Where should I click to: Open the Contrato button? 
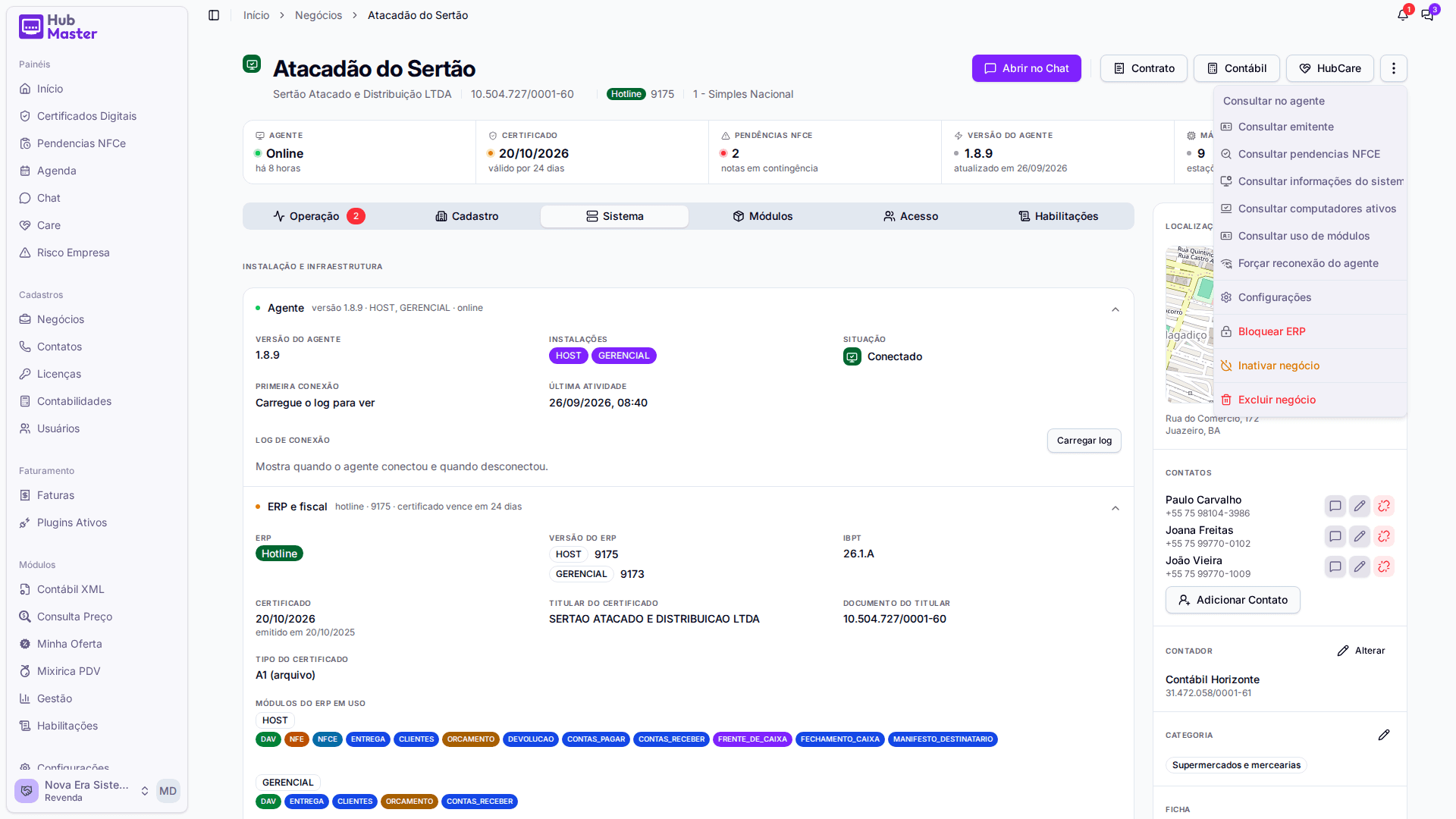point(1144,68)
